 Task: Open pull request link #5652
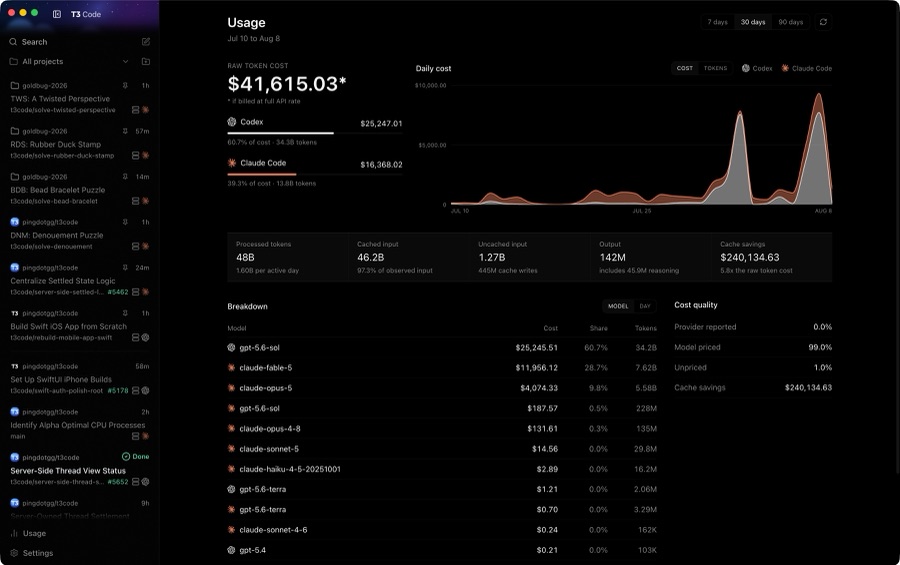(118, 482)
